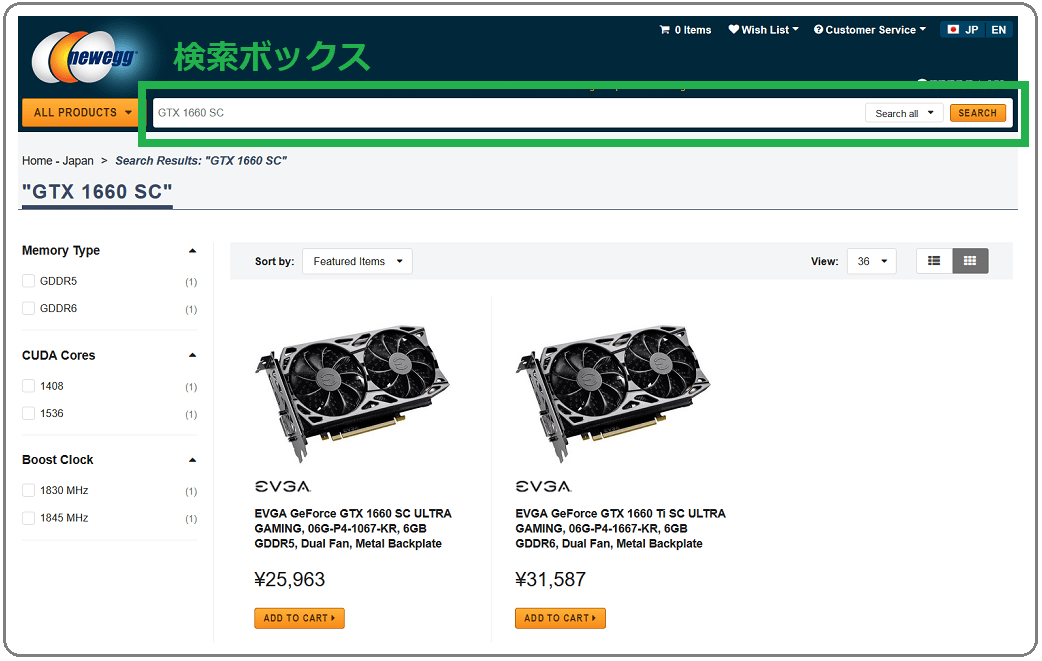1042x661 pixels.
Task: Switch to list view icon
Action: [x=934, y=261]
